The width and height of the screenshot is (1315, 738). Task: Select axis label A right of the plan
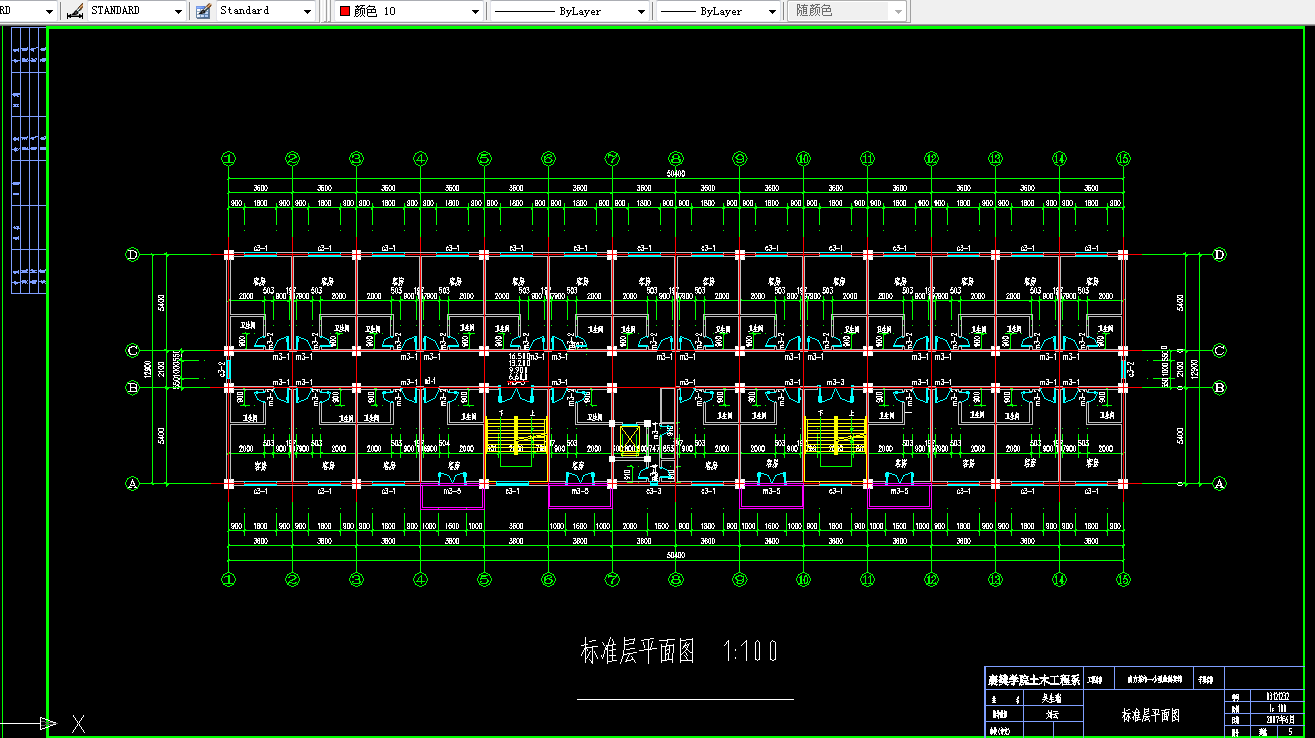point(1219,483)
